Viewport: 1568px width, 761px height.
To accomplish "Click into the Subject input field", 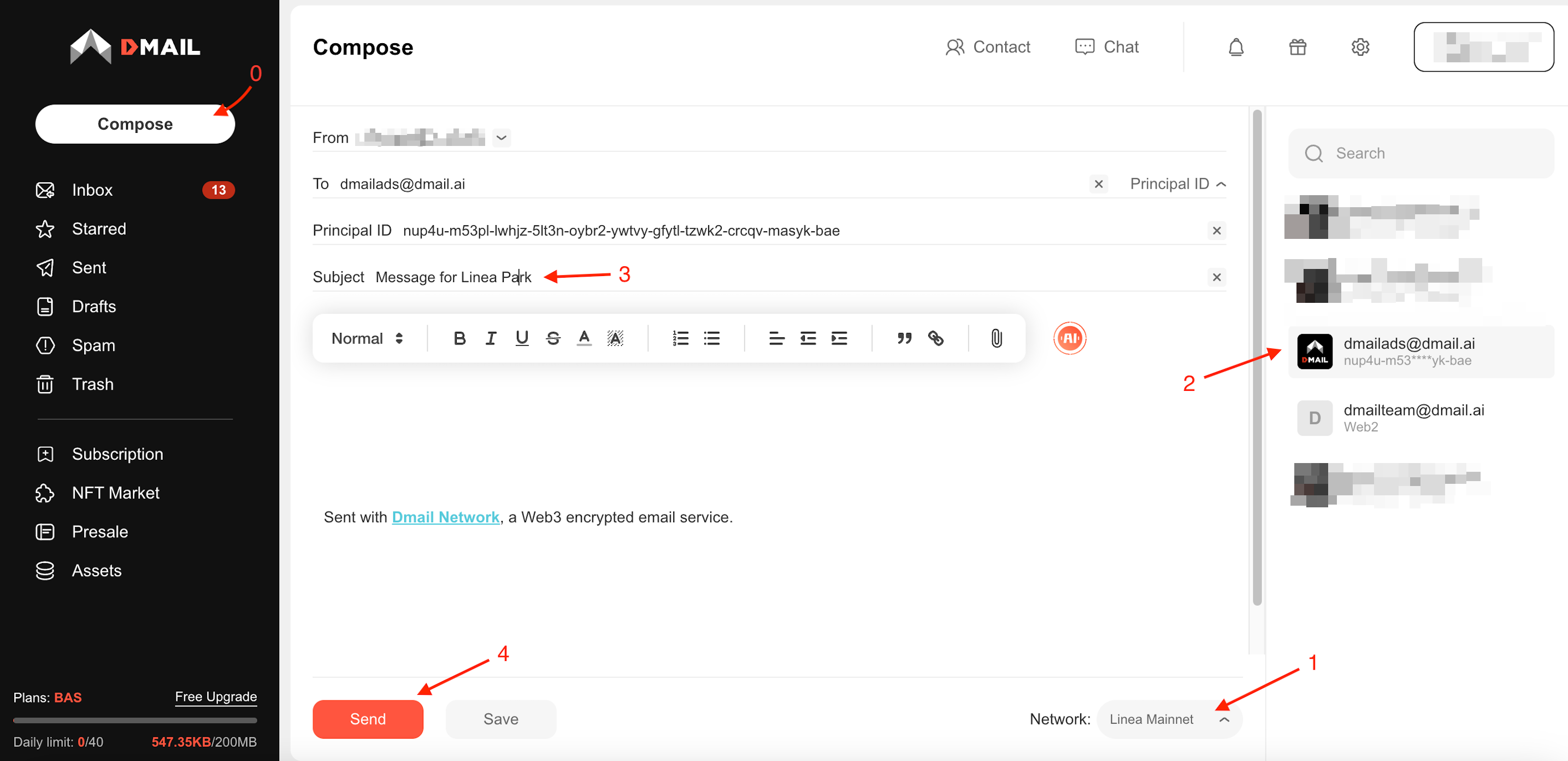I will pyautogui.click(x=788, y=277).
